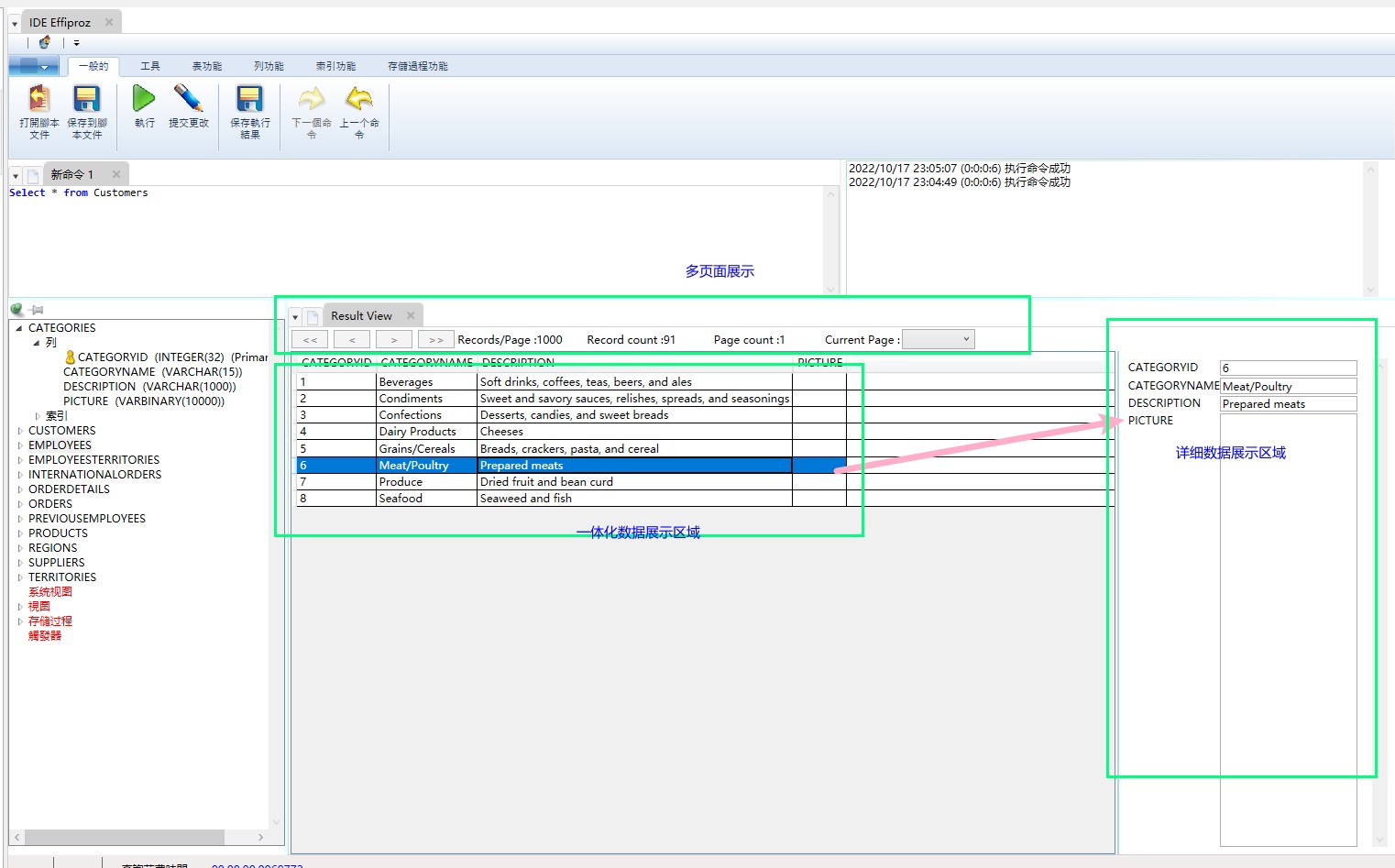This screenshot has height=868, width=1395.
Task: Click the CATEGORYID detail field showing 6
Action: click(1288, 368)
